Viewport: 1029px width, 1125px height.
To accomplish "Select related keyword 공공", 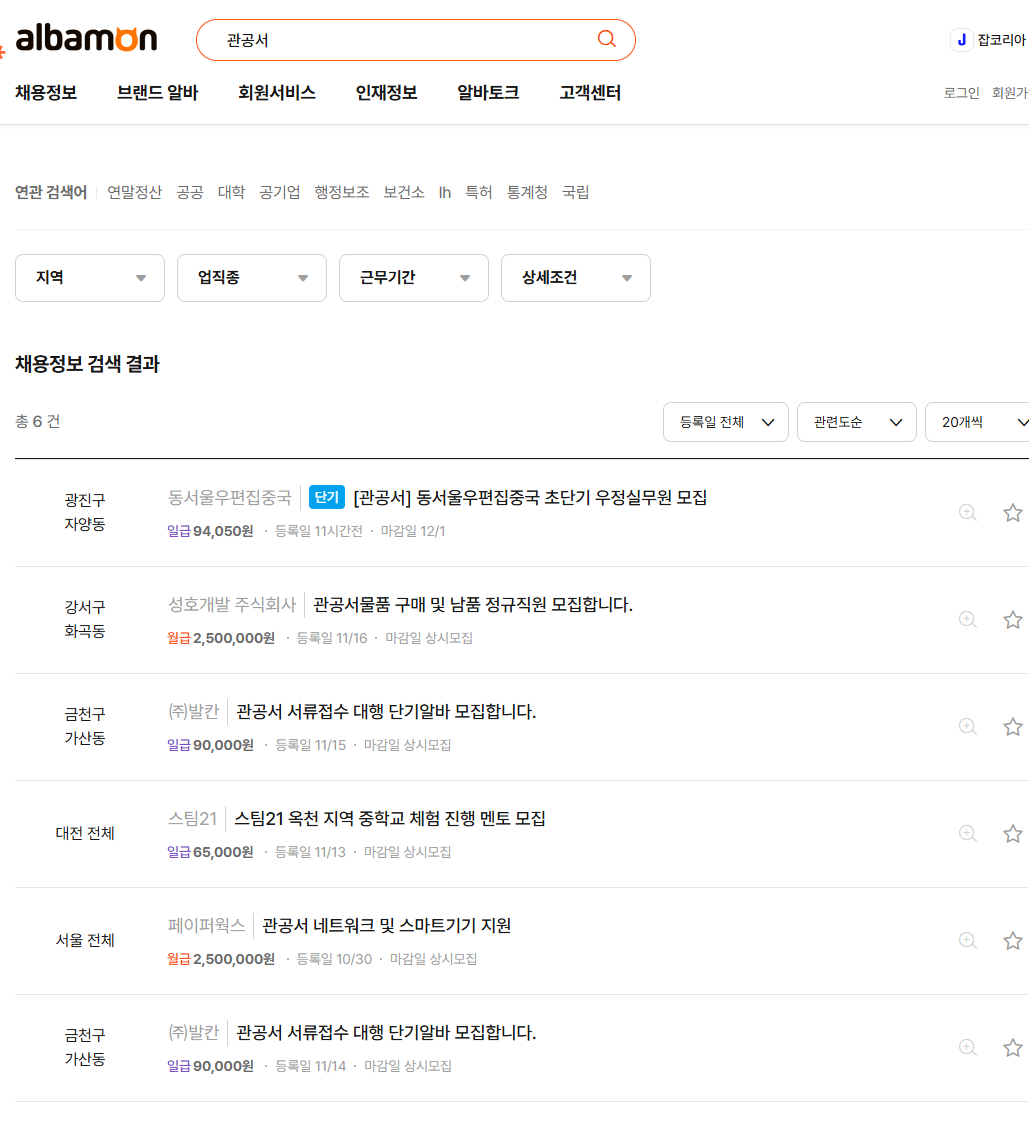I will click(x=189, y=192).
